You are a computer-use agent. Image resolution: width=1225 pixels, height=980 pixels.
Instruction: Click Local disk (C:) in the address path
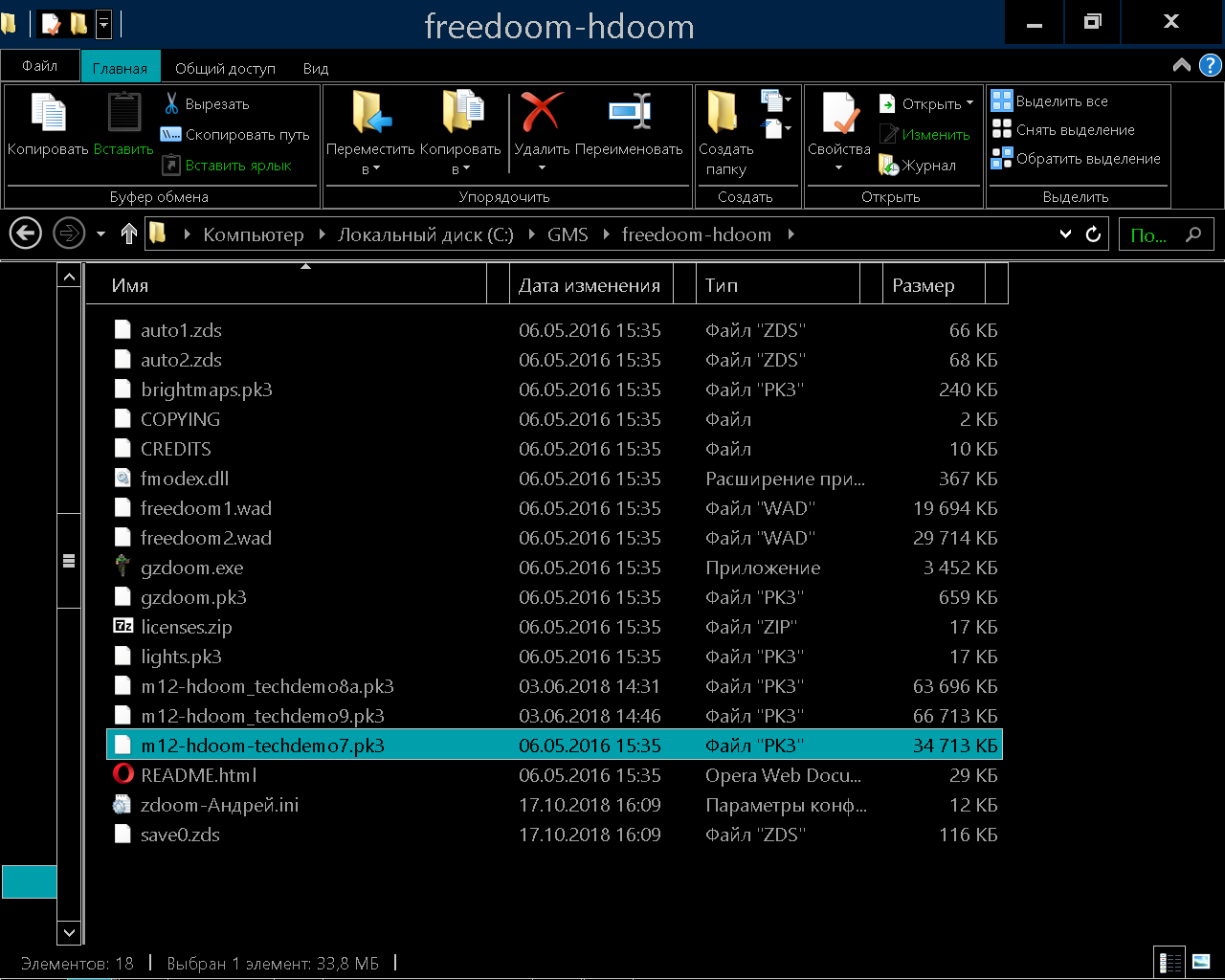pyautogui.click(x=426, y=234)
